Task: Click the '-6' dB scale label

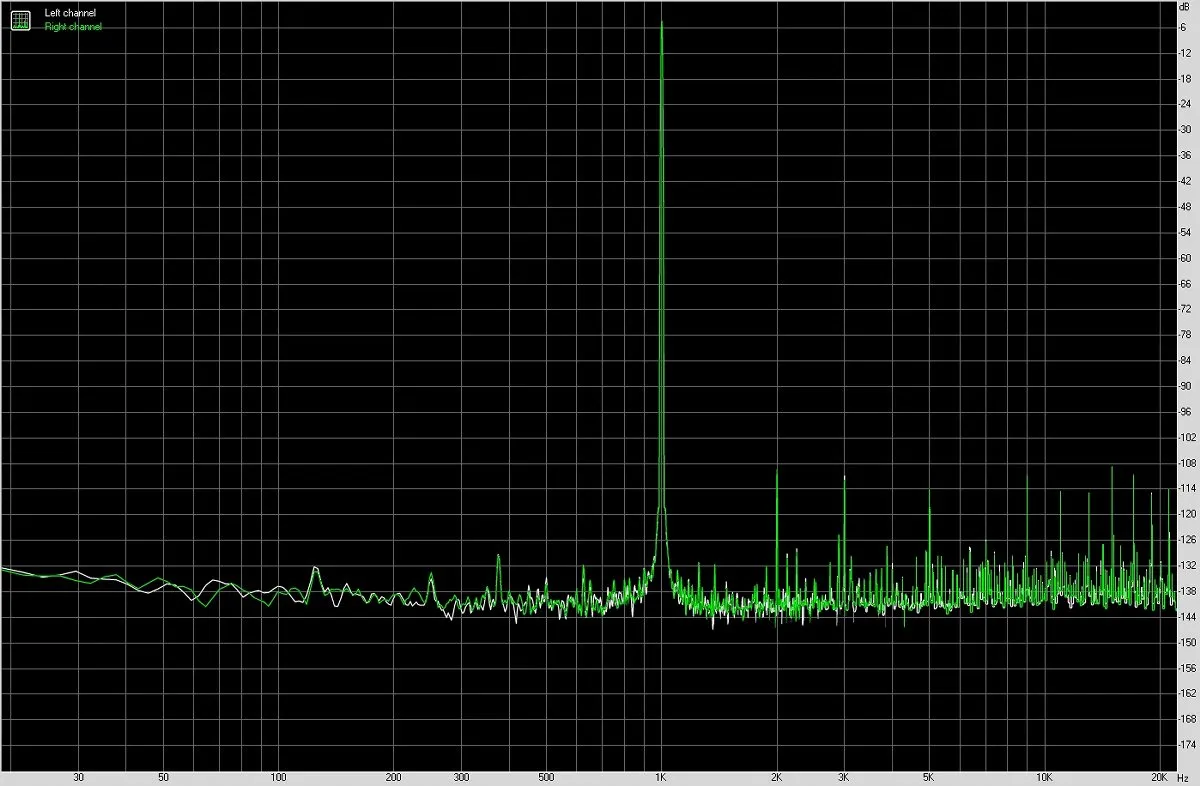Action: [x=1184, y=27]
